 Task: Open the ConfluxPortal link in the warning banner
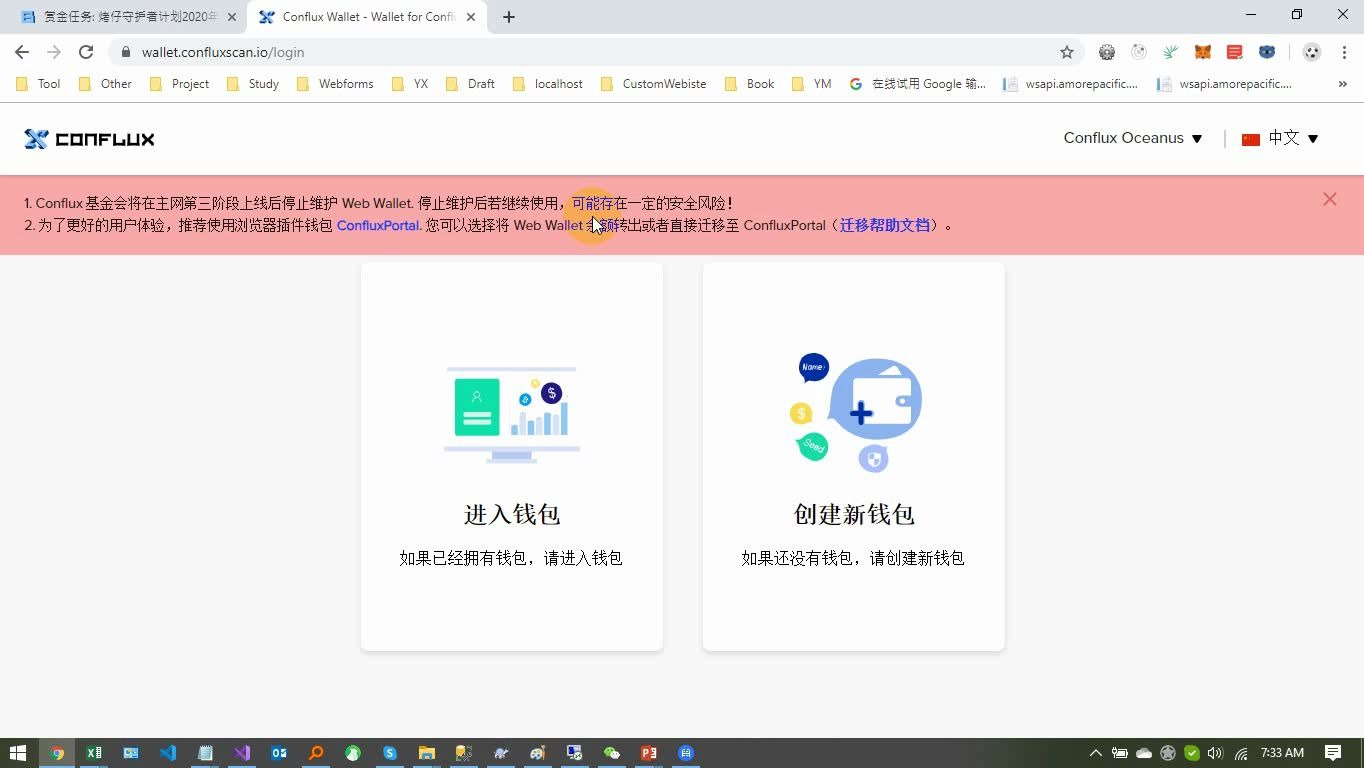(x=378, y=225)
